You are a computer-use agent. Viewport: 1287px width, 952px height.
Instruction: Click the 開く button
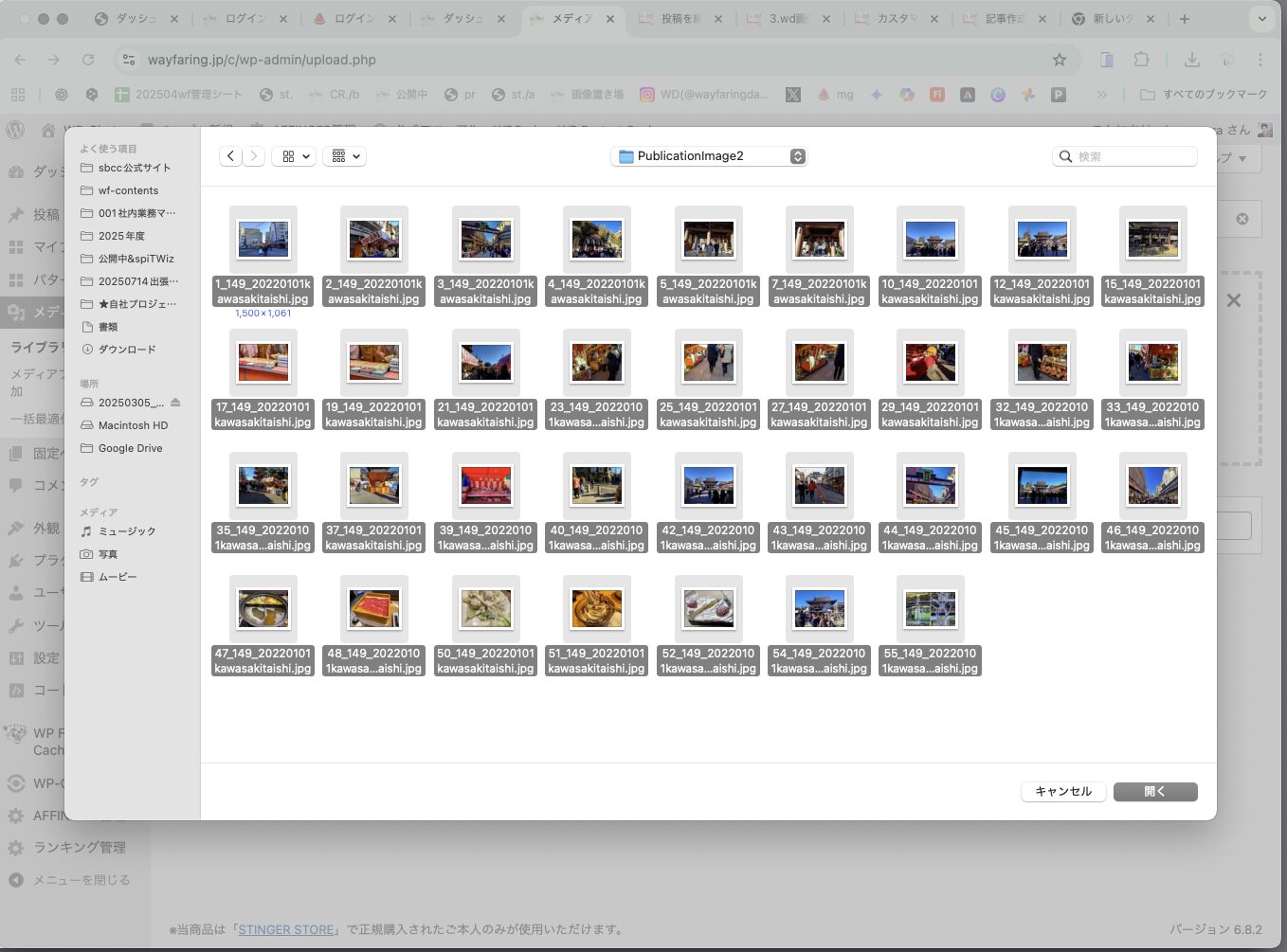(1154, 792)
